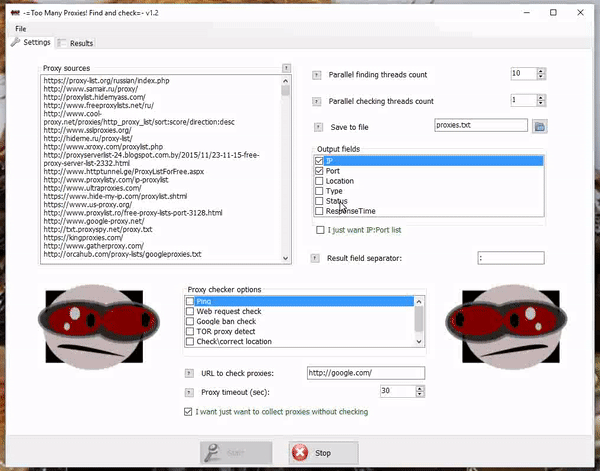The image size is (600, 471).
Task: Click the right masked face image
Action: (x=506, y=326)
